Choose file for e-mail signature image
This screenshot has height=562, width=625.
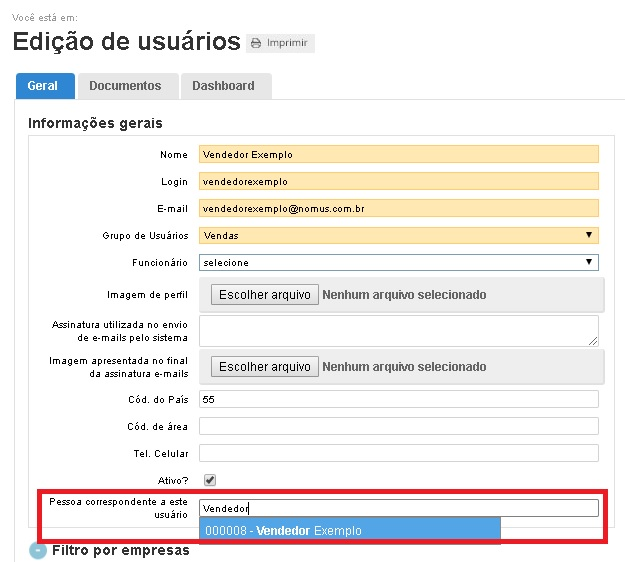(x=265, y=366)
